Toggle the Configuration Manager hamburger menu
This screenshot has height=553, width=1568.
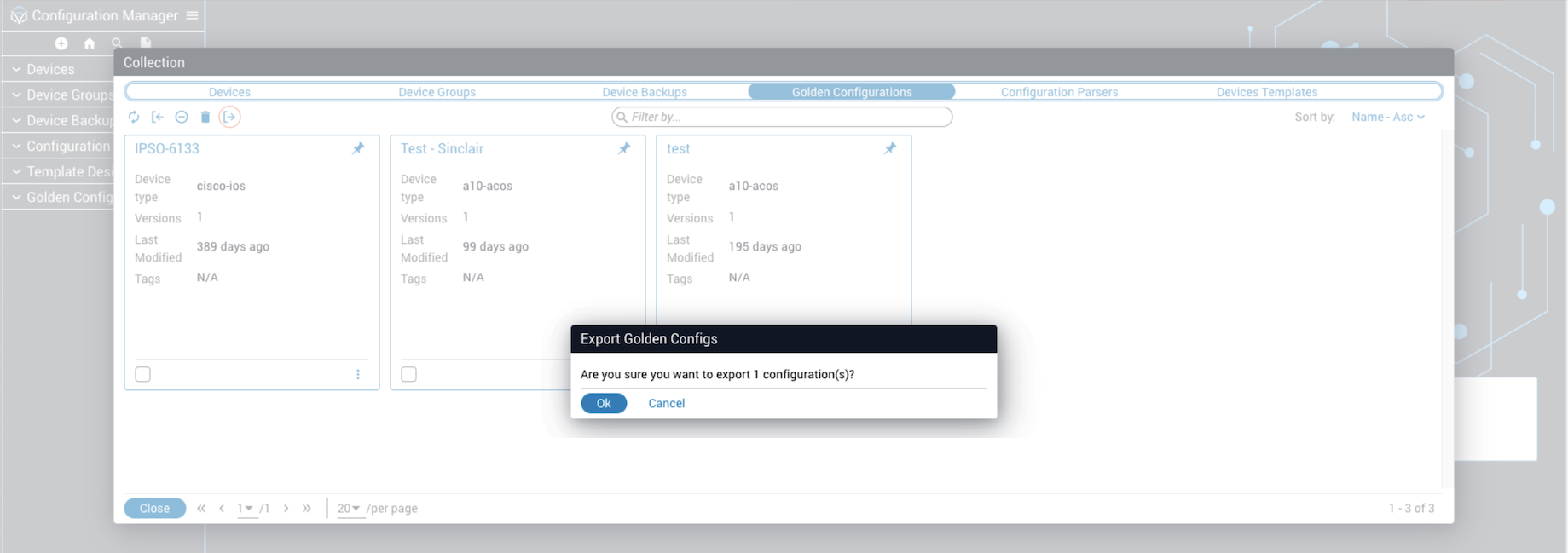pos(193,15)
